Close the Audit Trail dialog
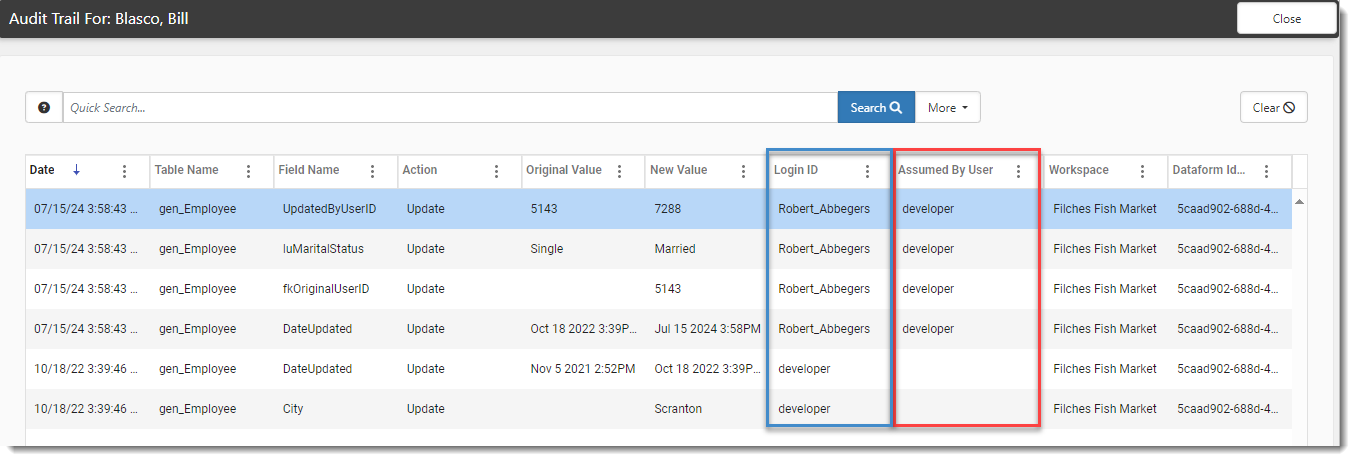The height and width of the screenshot is (461, 1355). click(x=1286, y=19)
